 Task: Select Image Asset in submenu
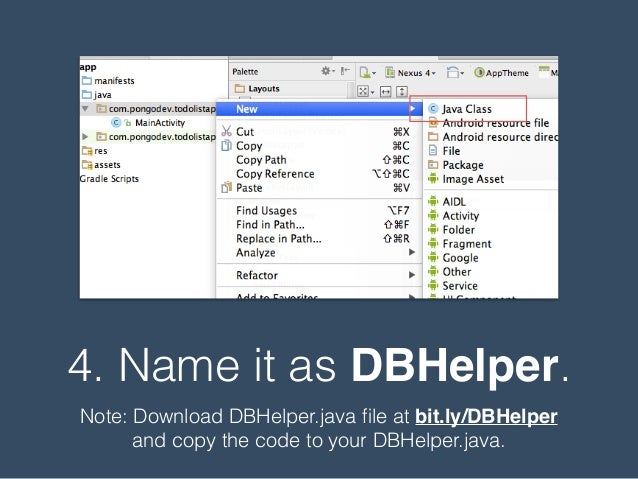tap(473, 179)
